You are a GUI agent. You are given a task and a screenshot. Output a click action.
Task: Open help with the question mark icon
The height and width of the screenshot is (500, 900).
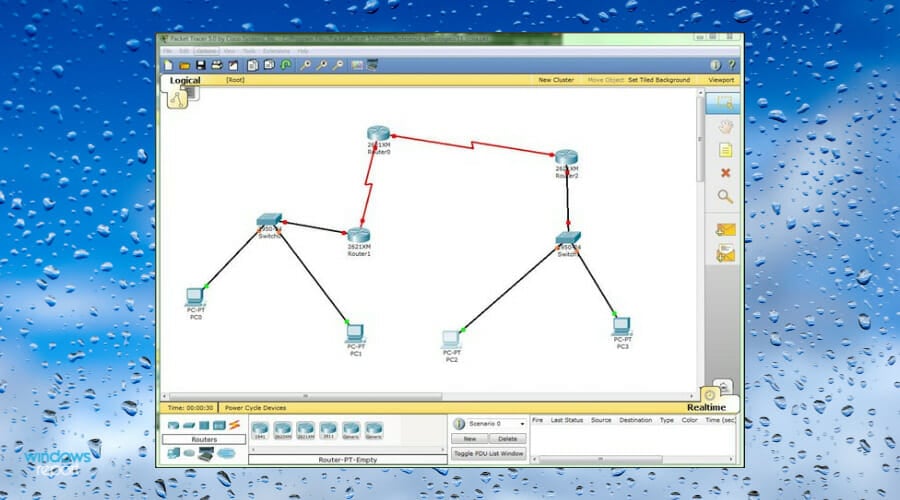732,65
